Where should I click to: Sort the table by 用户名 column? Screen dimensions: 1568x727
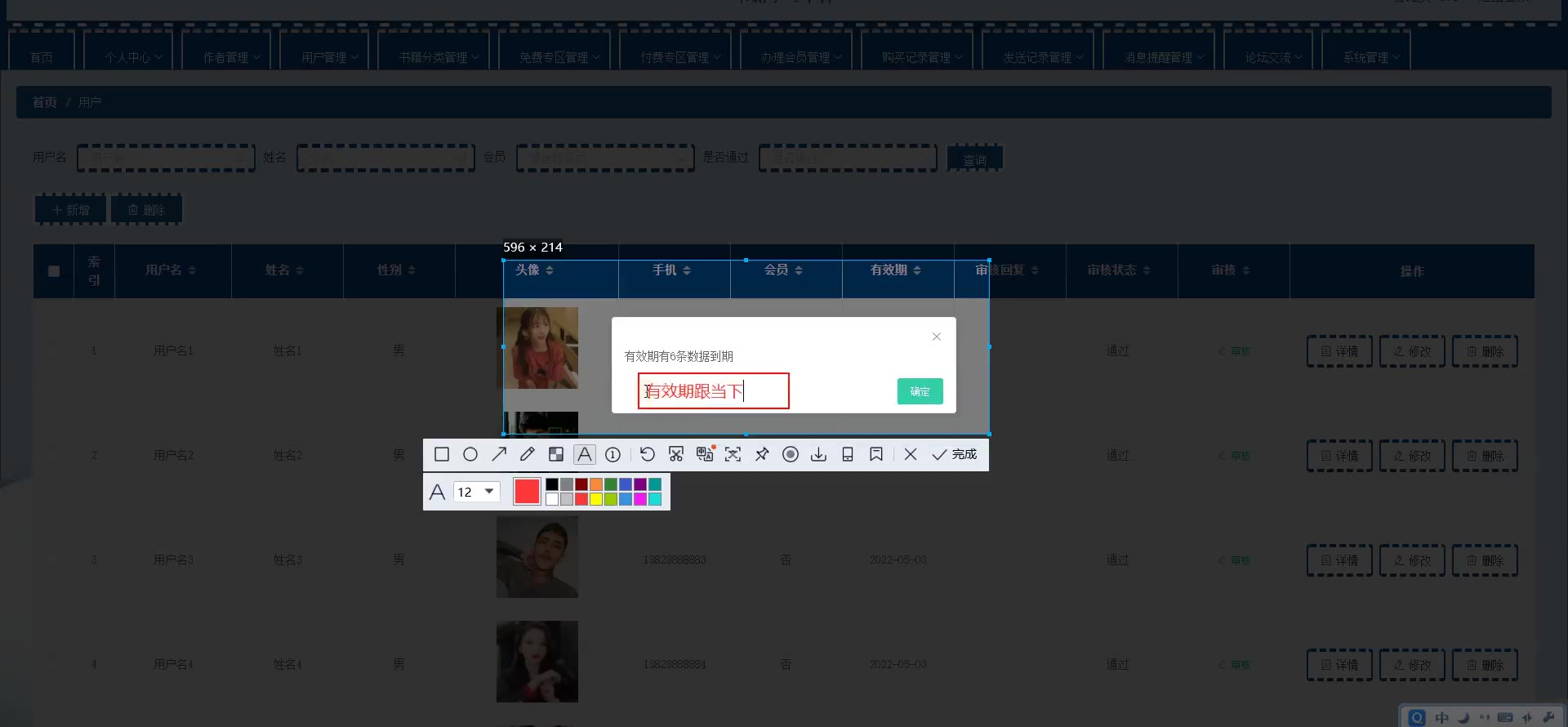[192, 270]
